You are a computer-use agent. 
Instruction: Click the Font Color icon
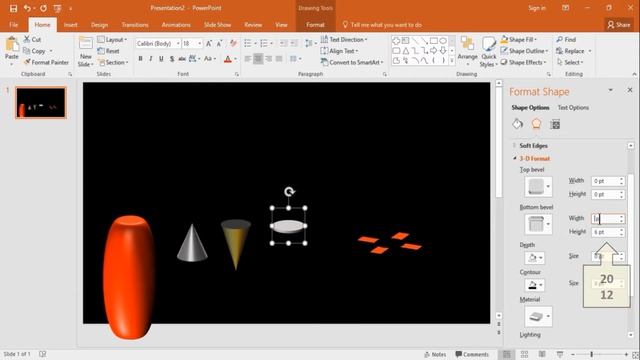[228, 59]
